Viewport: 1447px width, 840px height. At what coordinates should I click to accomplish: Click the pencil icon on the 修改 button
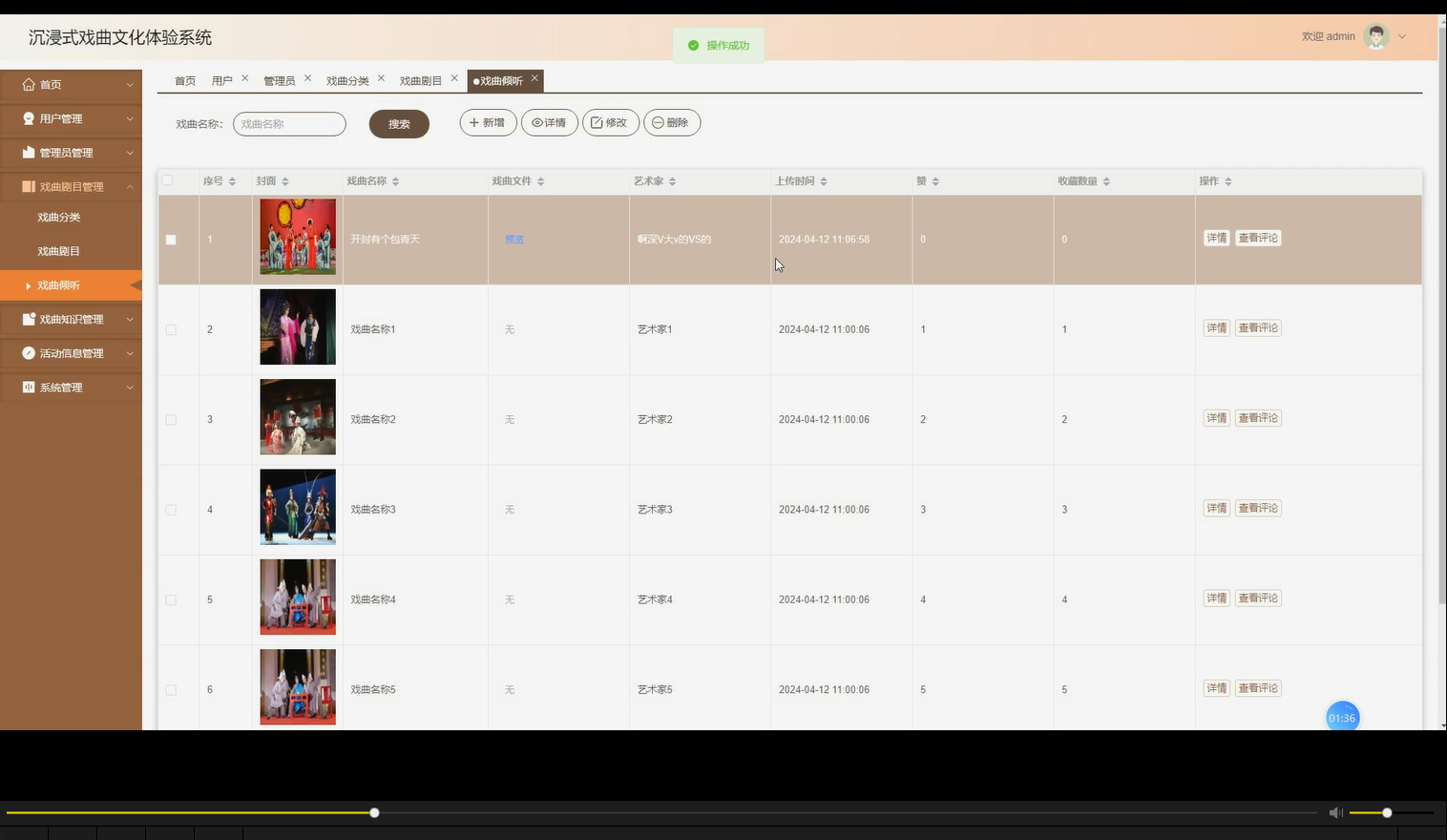click(x=597, y=122)
